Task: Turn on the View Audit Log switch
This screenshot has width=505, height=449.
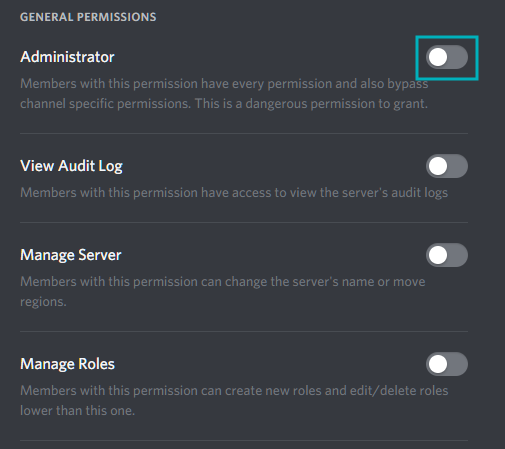Action: [447, 166]
